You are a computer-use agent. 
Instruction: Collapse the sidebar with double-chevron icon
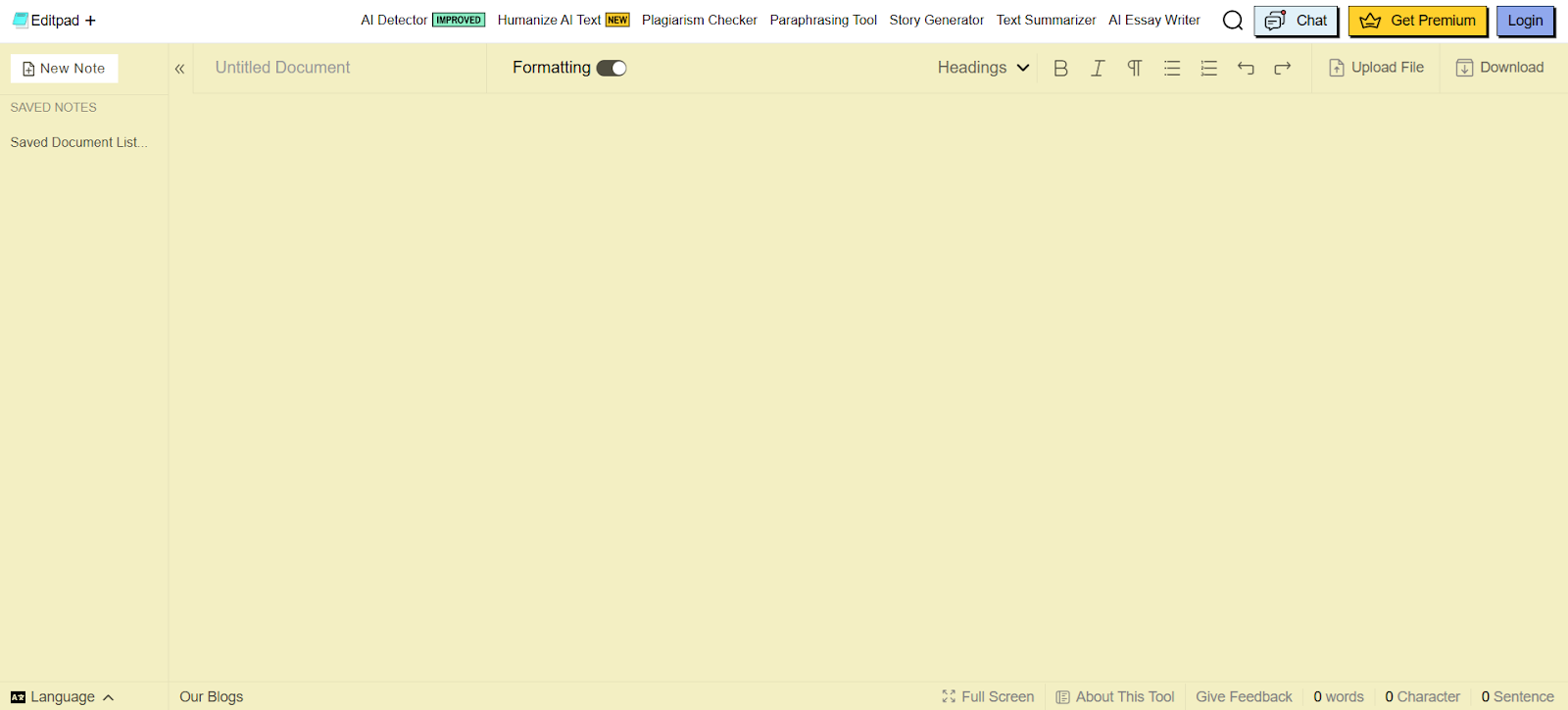point(180,69)
